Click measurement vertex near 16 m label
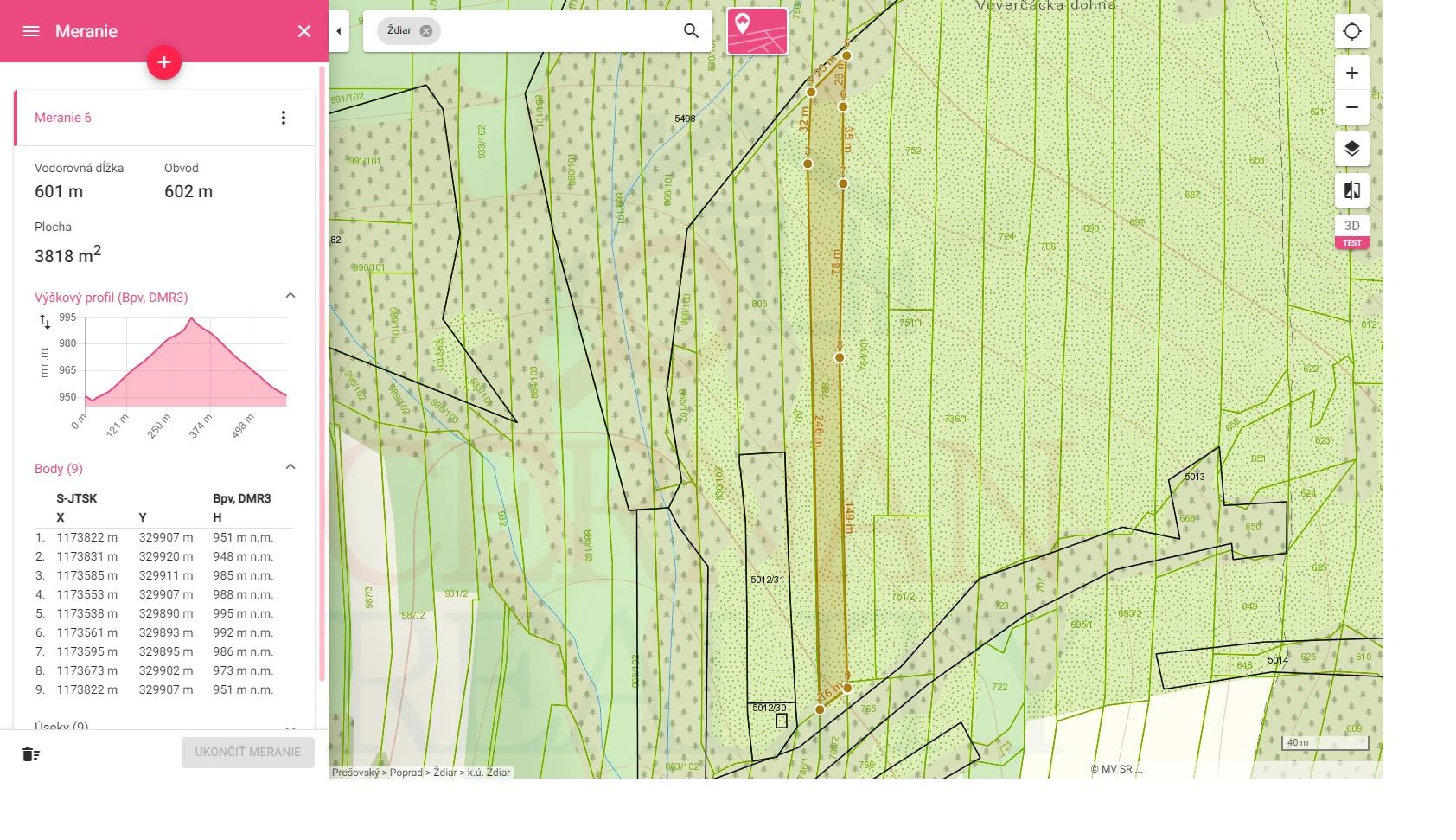This screenshot has height=840, width=1456. (x=820, y=709)
